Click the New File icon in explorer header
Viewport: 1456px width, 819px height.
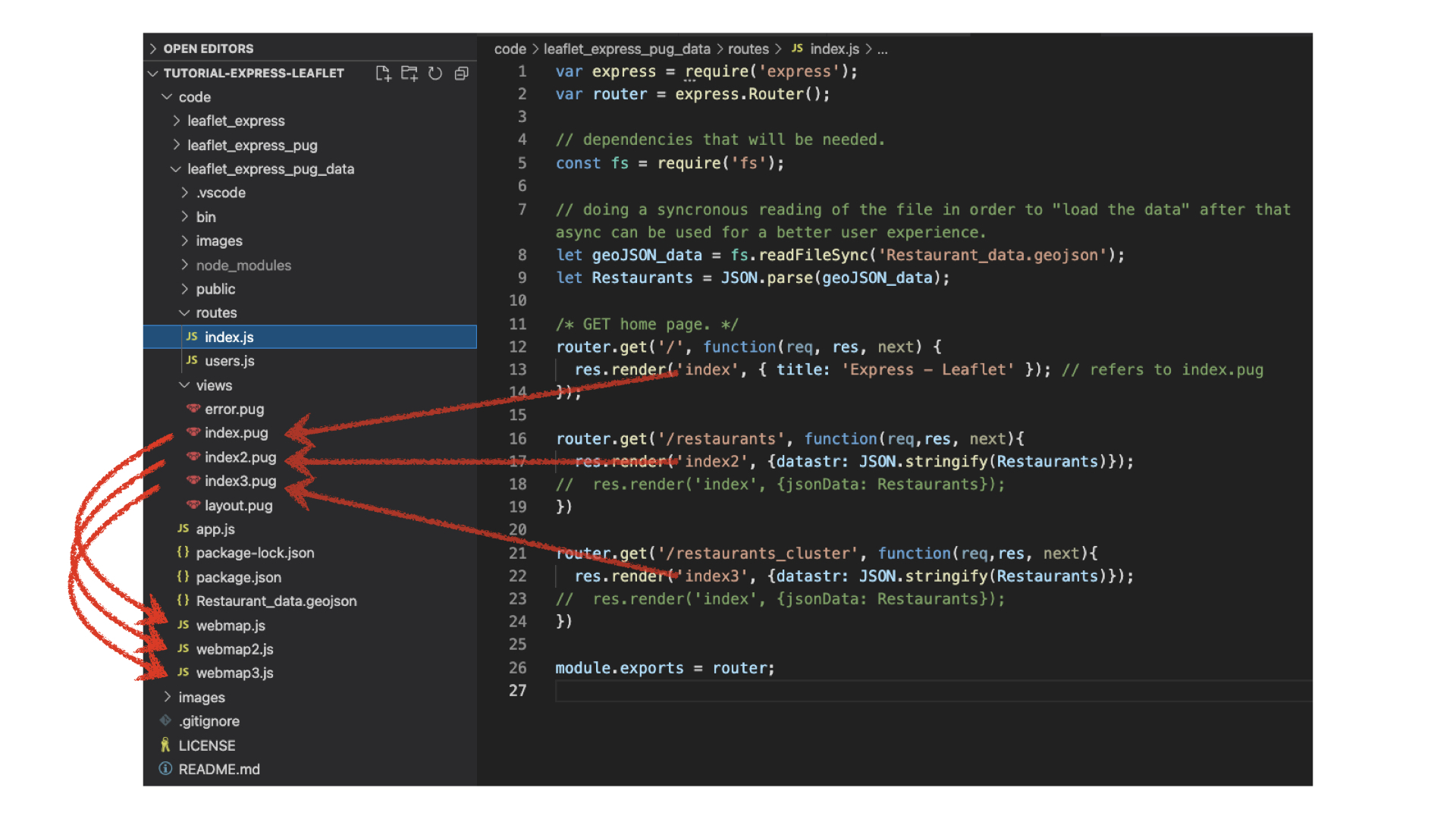(x=383, y=74)
